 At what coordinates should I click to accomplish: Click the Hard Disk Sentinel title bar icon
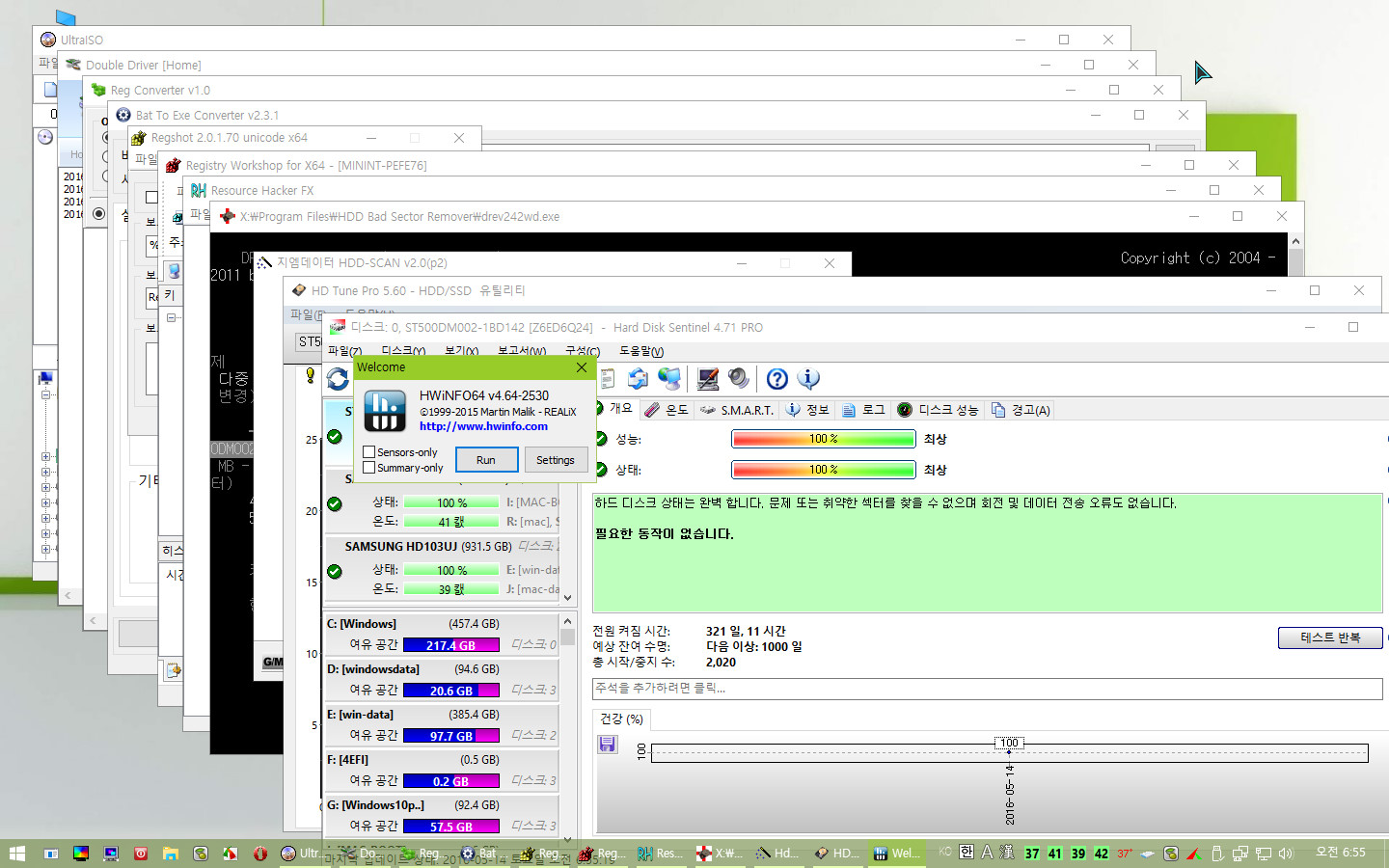(x=338, y=327)
